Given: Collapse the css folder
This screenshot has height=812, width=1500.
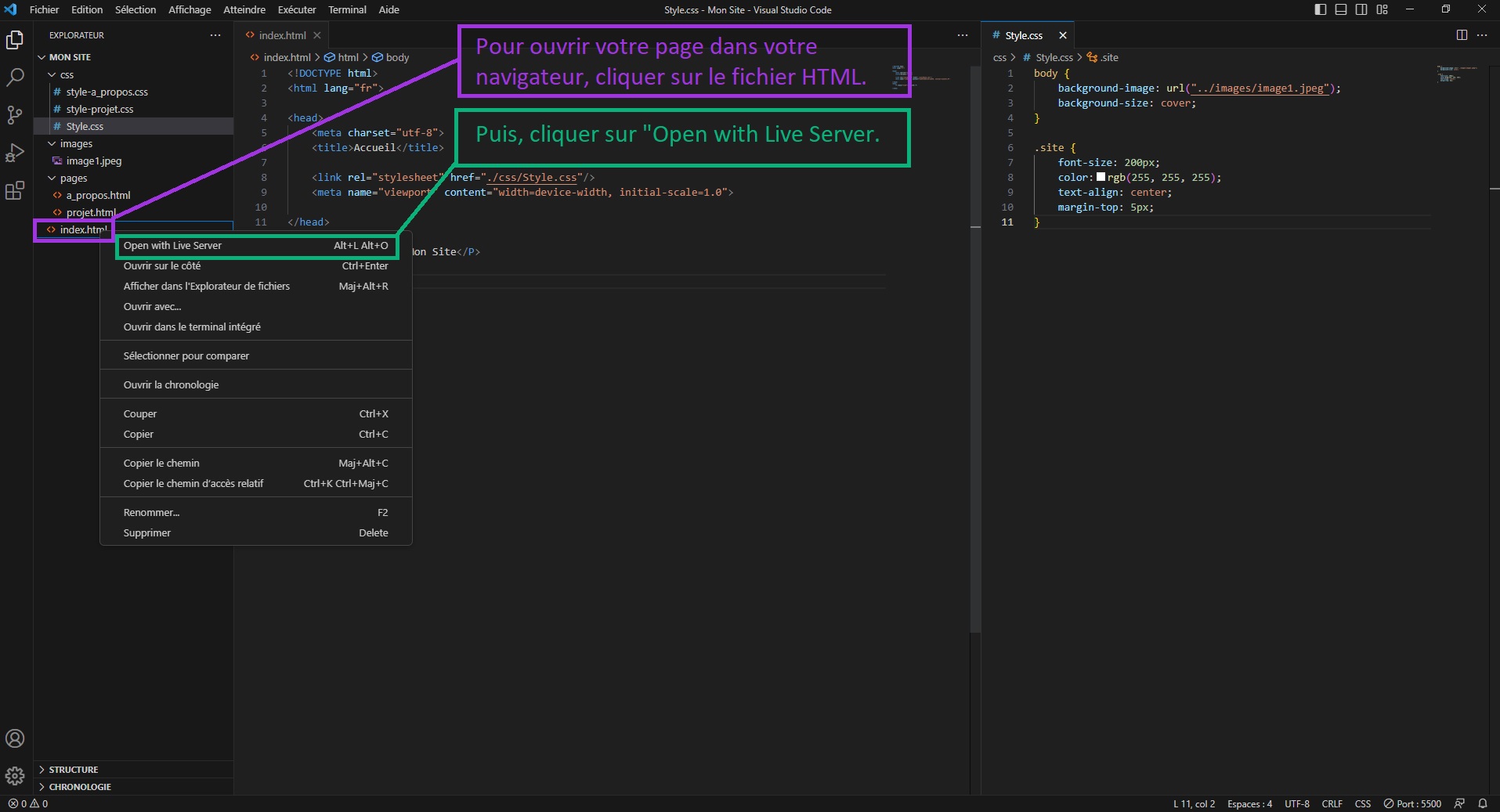Looking at the screenshot, I should point(67,74).
